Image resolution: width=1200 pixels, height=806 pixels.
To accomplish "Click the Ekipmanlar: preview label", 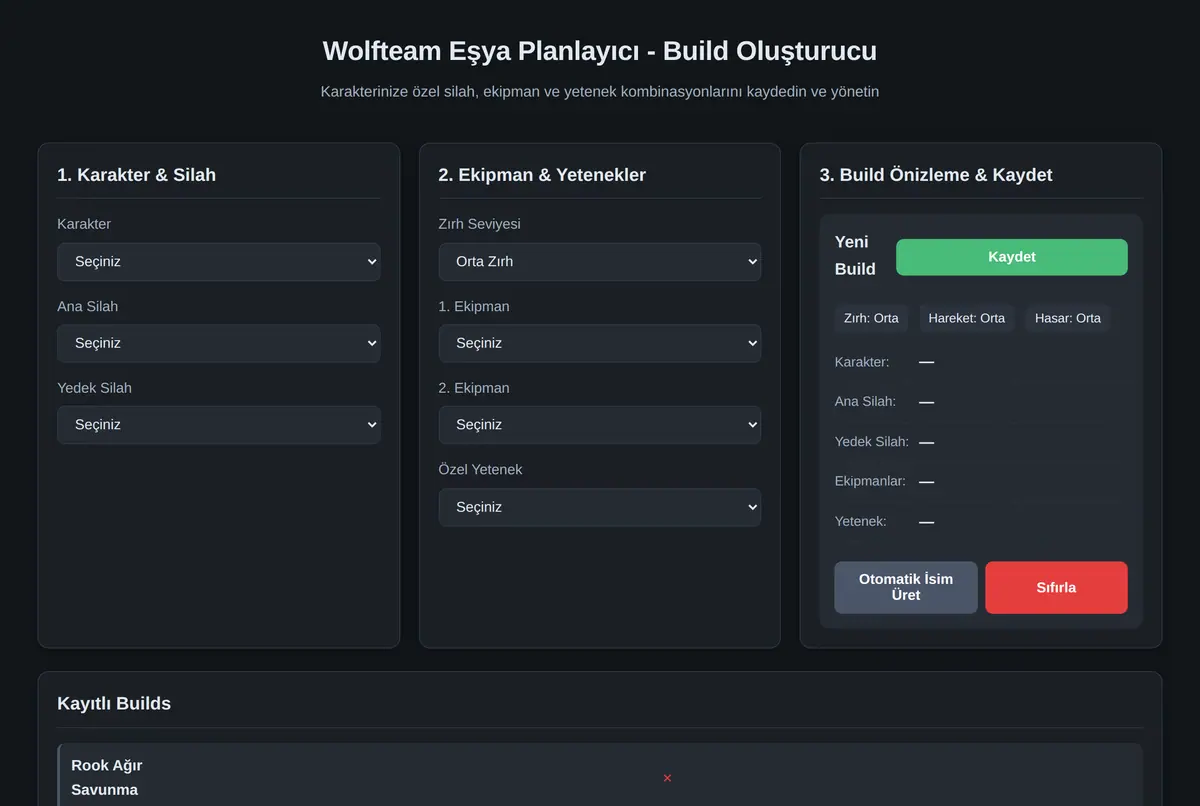I will click(x=870, y=481).
